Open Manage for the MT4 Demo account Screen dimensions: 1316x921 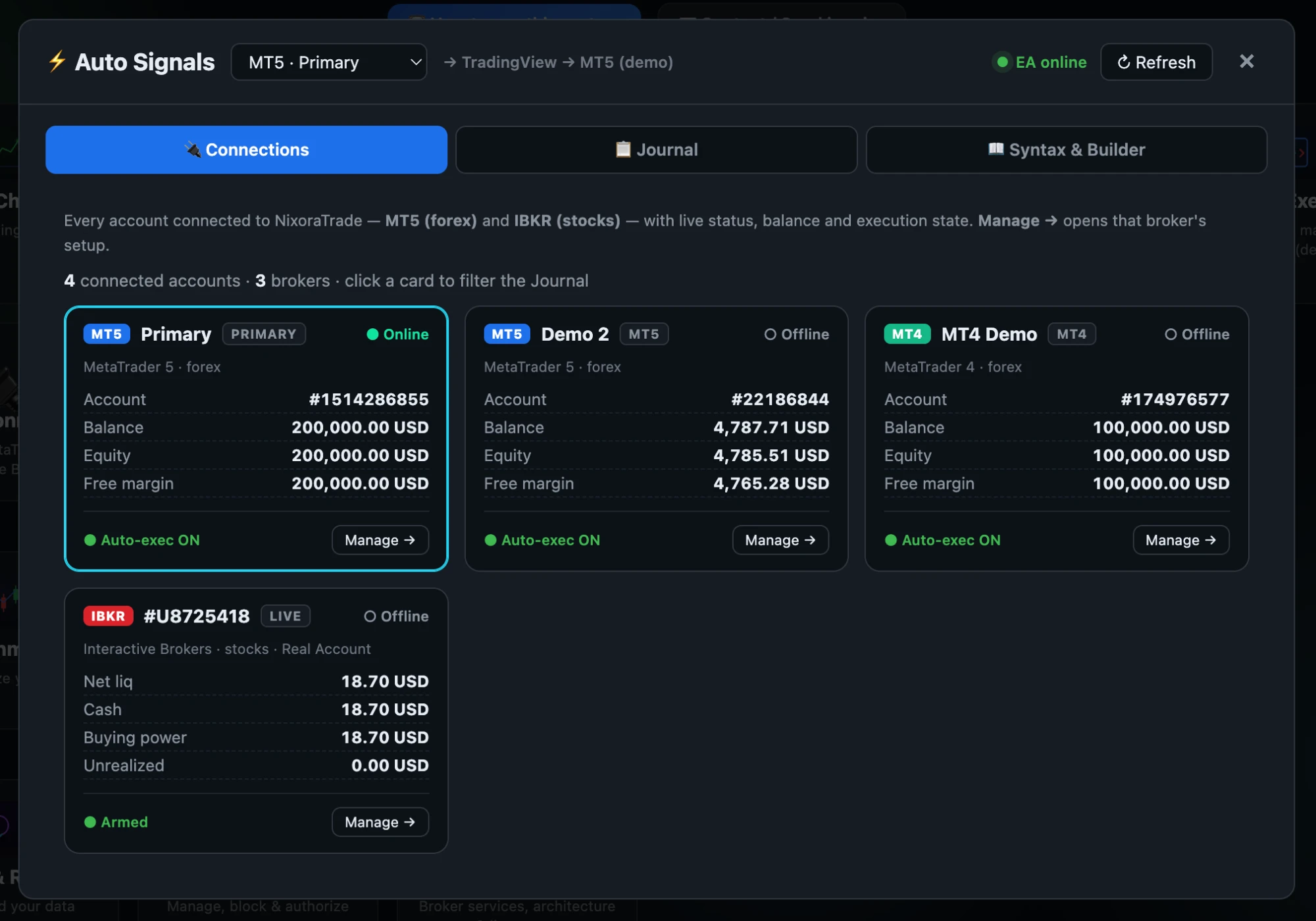click(1181, 540)
